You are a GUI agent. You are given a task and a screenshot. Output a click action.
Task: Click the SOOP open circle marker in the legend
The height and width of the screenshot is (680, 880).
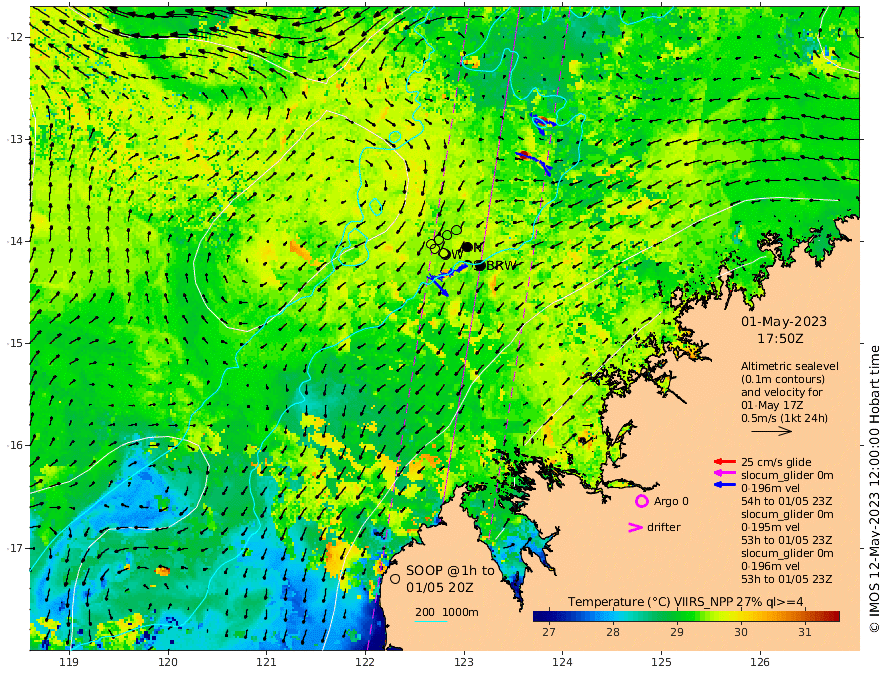point(395,579)
